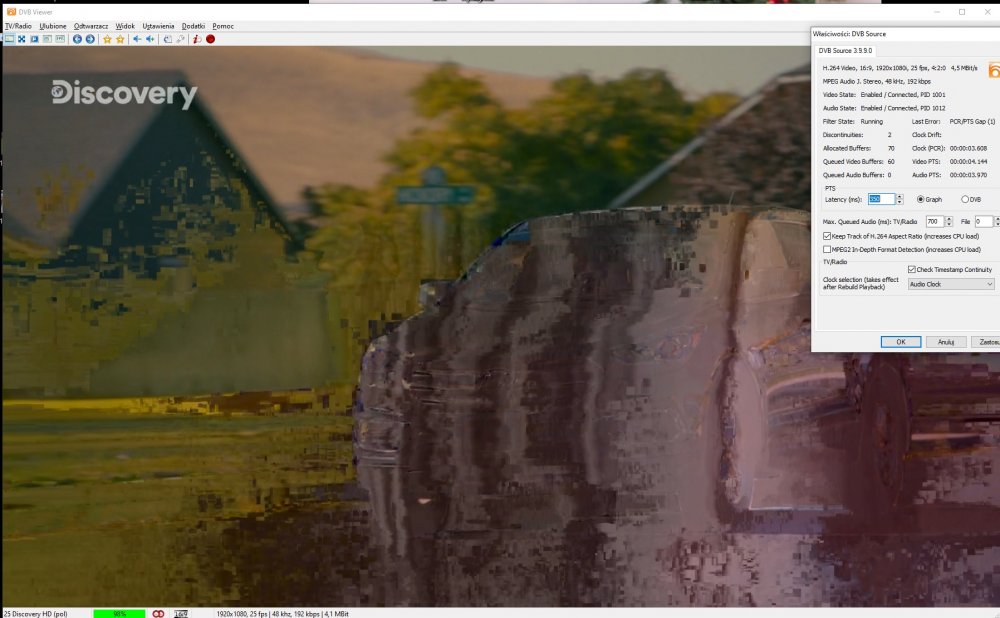The width and height of the screenshot is (1000, 618).
Task: Click the 25 Discovery HD (pol) channel label
Action: [x=36, y=614]
